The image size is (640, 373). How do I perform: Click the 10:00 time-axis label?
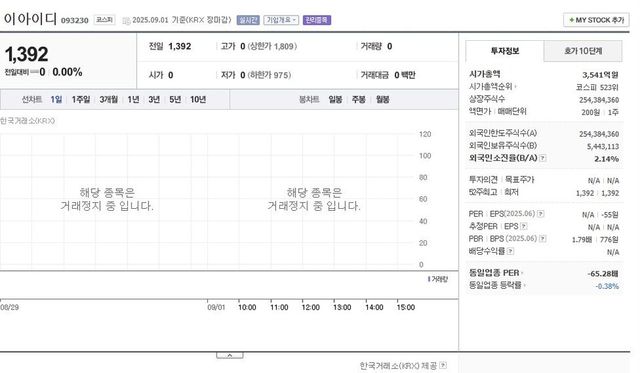pos(247,307)
